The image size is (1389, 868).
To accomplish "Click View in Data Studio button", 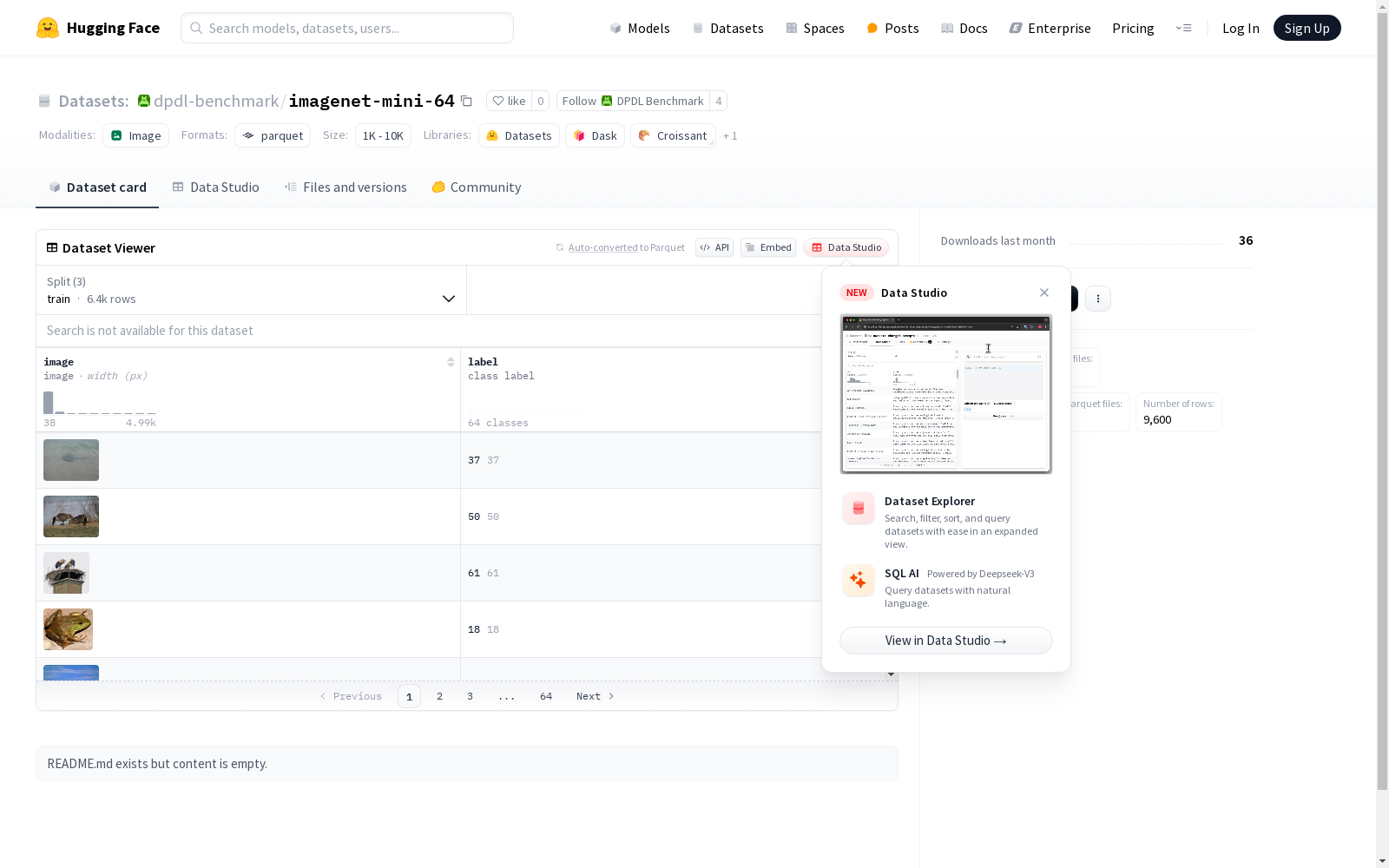I will 946,641.
